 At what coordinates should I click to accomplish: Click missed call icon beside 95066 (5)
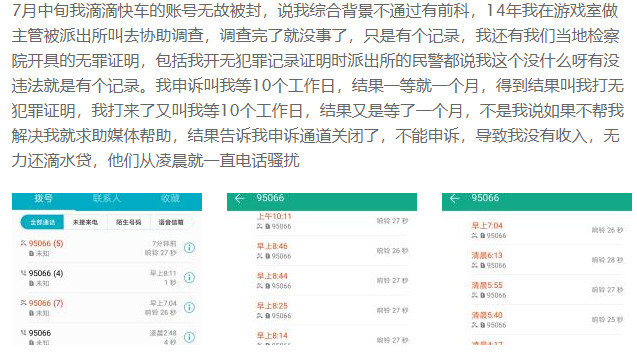24,243
